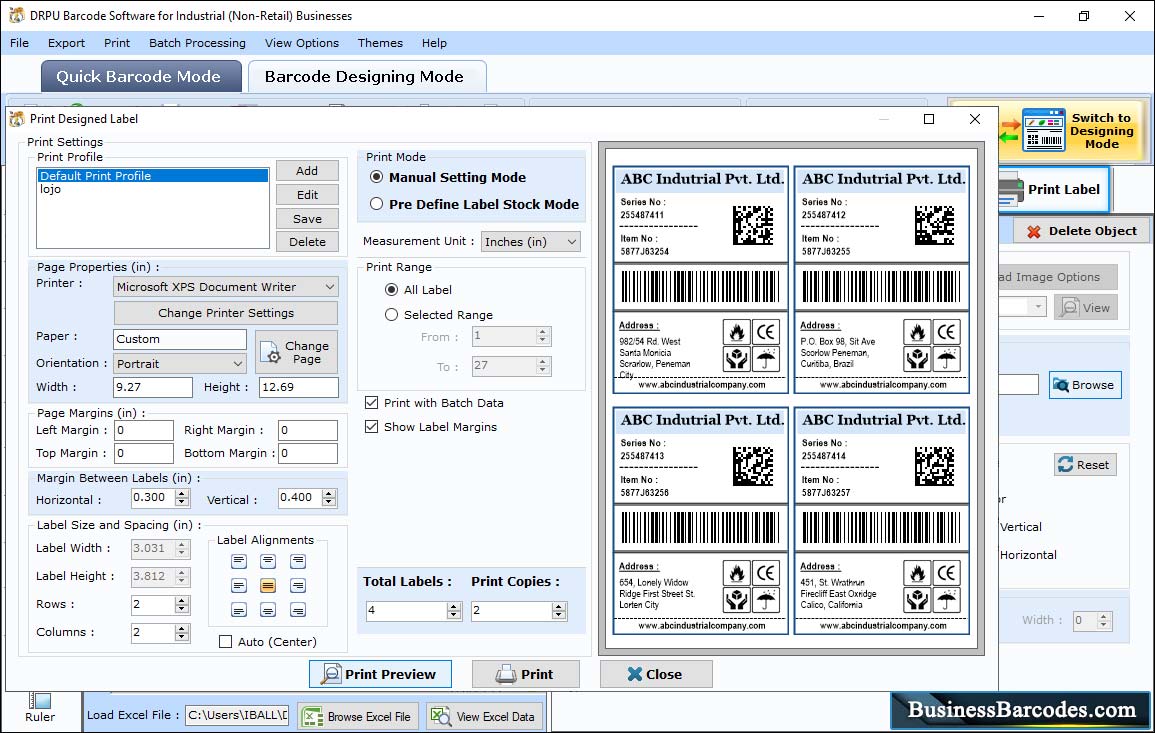
Task: Increase the Horizontal margin between labels
Action: point(182,494)
